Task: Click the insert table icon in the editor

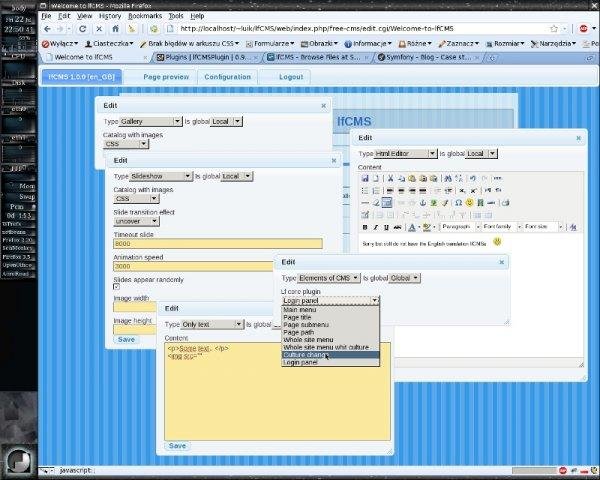Action: pos(365,215)
